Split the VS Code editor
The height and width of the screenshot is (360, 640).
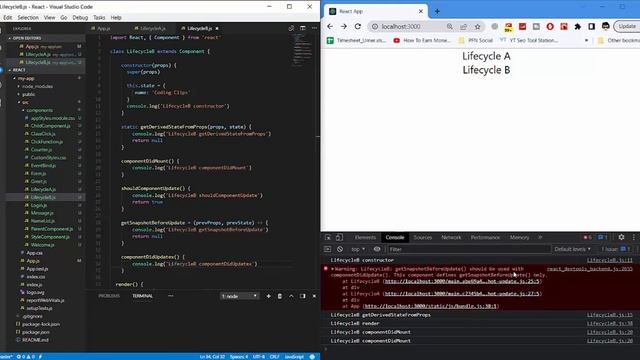pyautogui.click(x=302, y=28)
